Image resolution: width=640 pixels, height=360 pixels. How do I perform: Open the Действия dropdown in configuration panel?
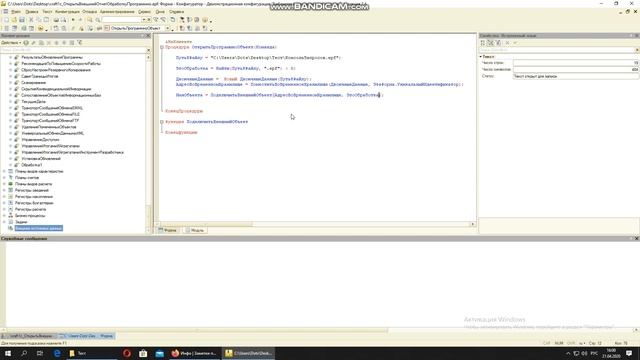click(x=11, y=42)
